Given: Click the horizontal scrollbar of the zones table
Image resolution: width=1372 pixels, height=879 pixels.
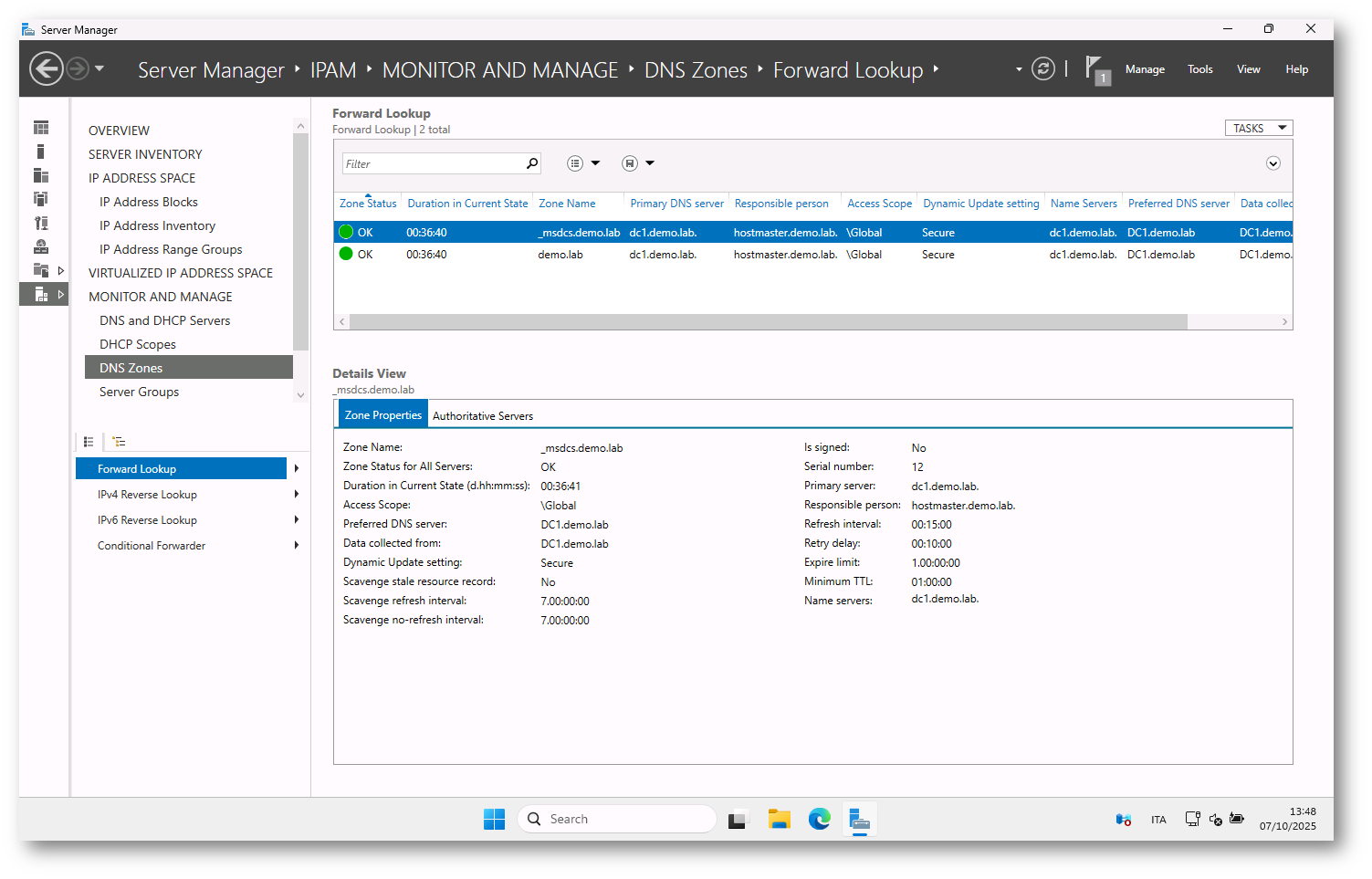Looking at the screenshot, I should pos(767,322).
